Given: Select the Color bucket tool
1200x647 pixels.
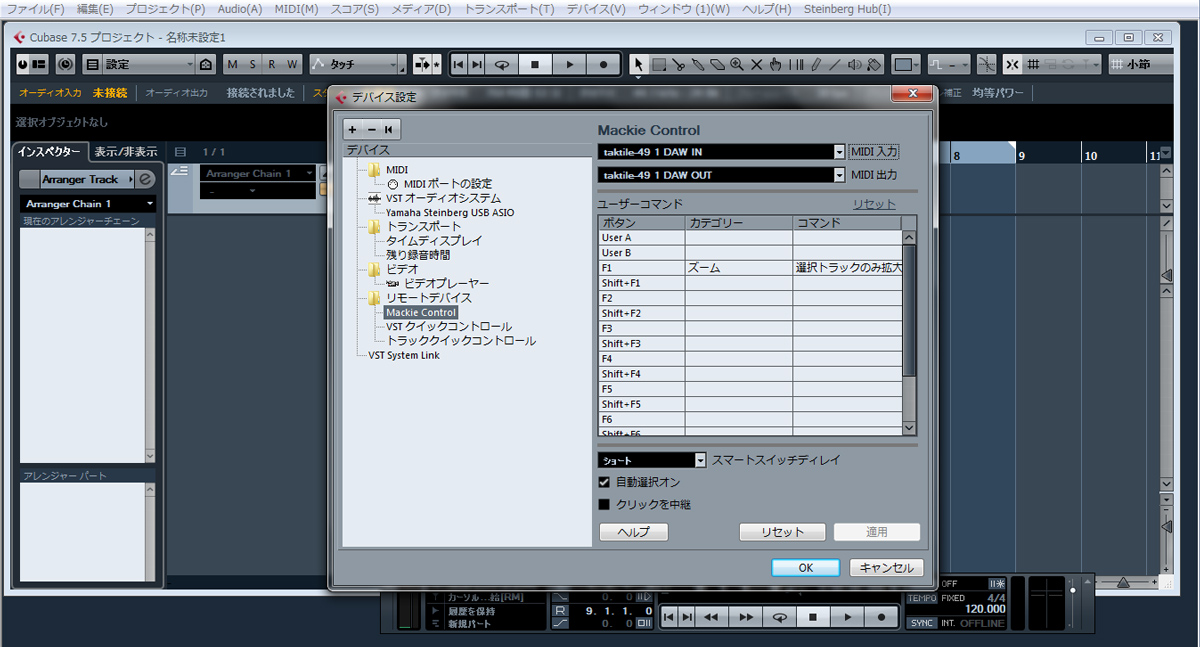Looking at the screenshot, I should click(873, 64).
